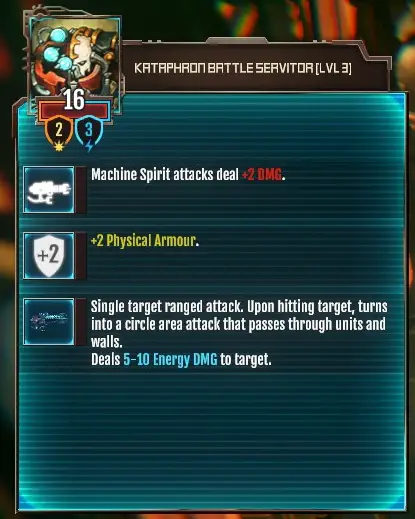The image size is (415, 519).
Task: Select the ranged energy attack weapon icon
Action: tap(49, 321)
